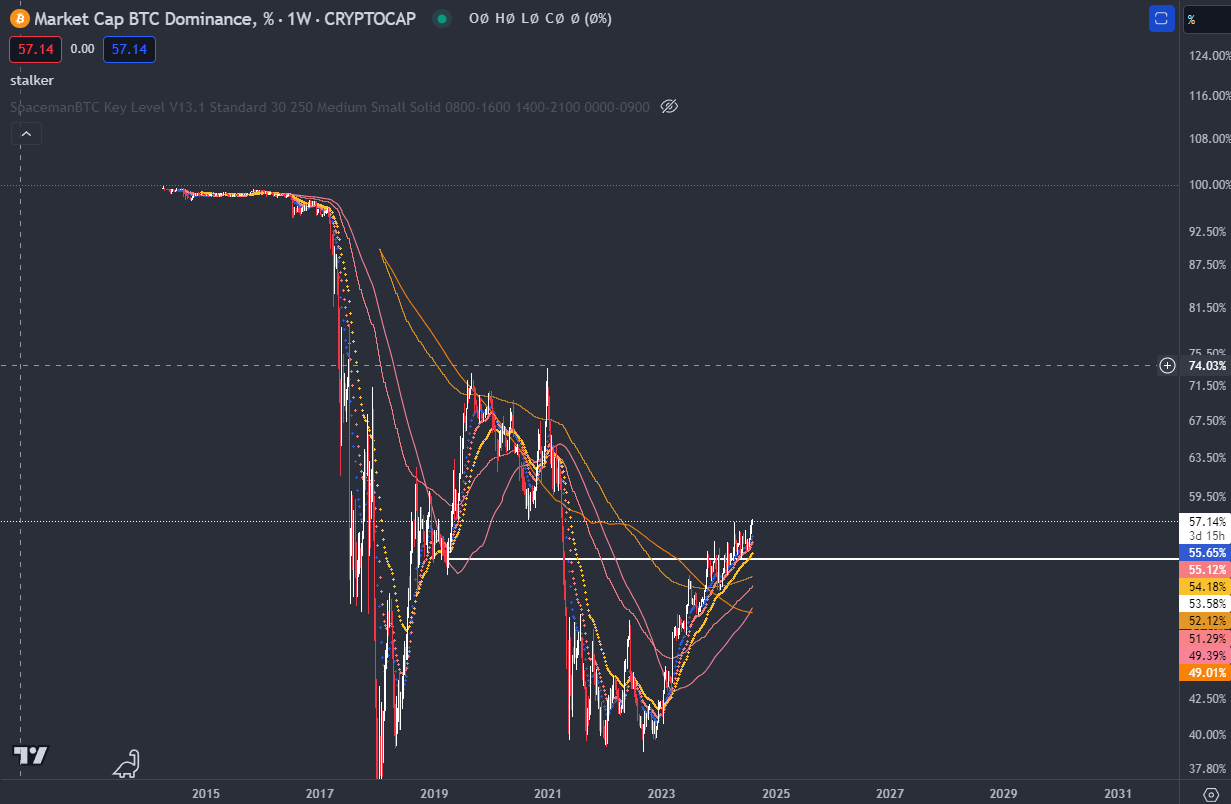Viewport: 1231px width, 804px height.
Task: Click the red 57.14 sell price box
Action: point(36,49)
